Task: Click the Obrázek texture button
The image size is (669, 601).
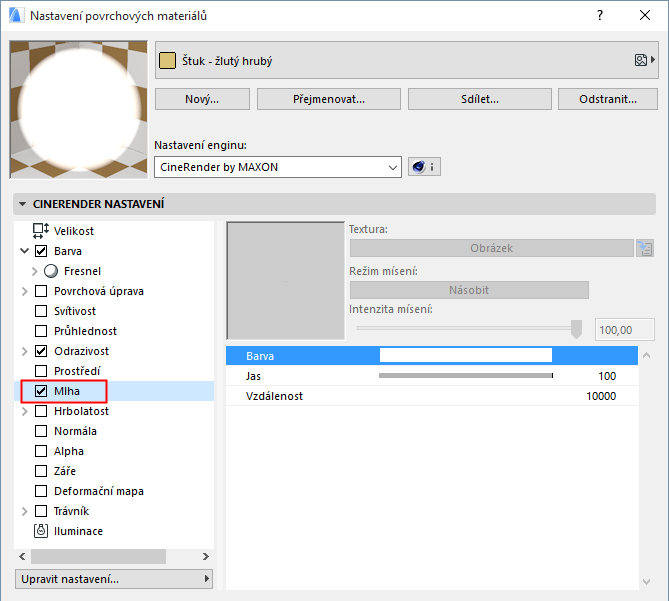Action: point(492,248)
